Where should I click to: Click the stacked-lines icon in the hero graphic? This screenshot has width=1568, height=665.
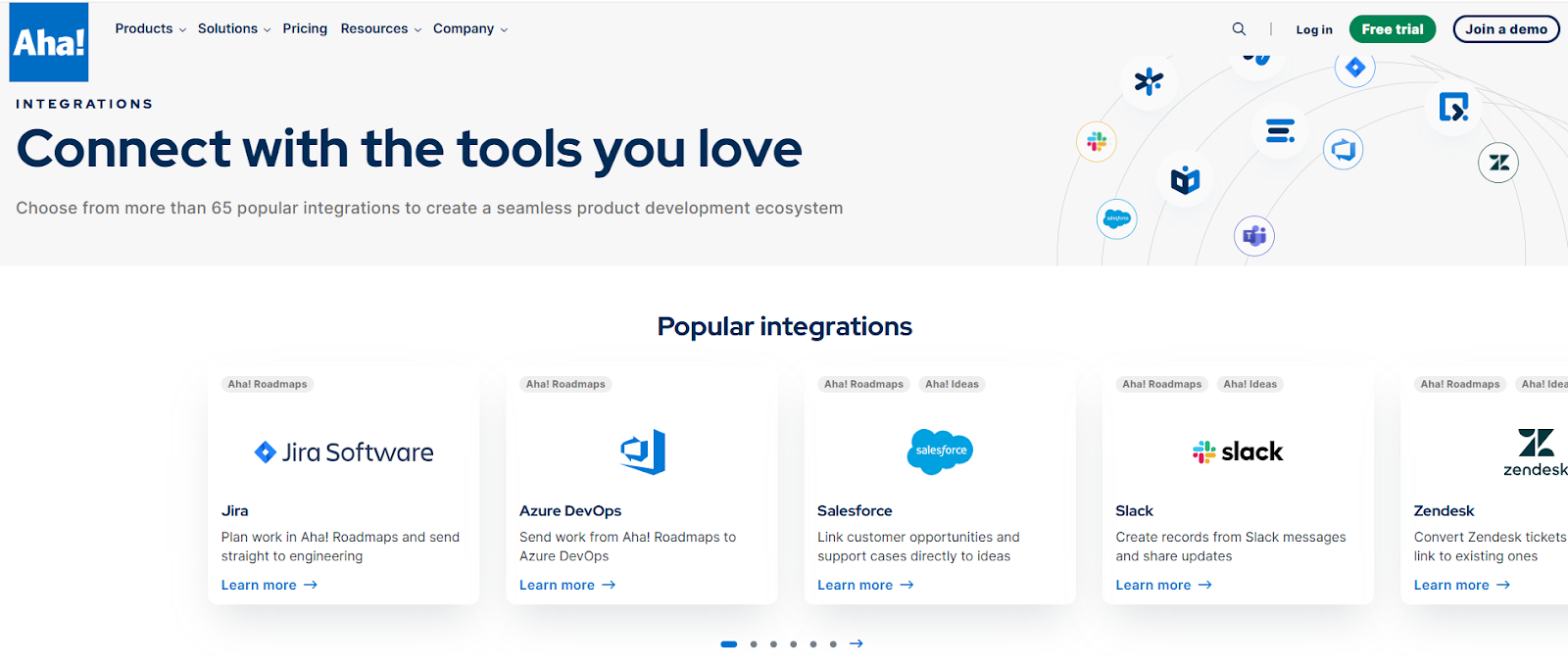pyautogui.click(x=1280, y=130)
